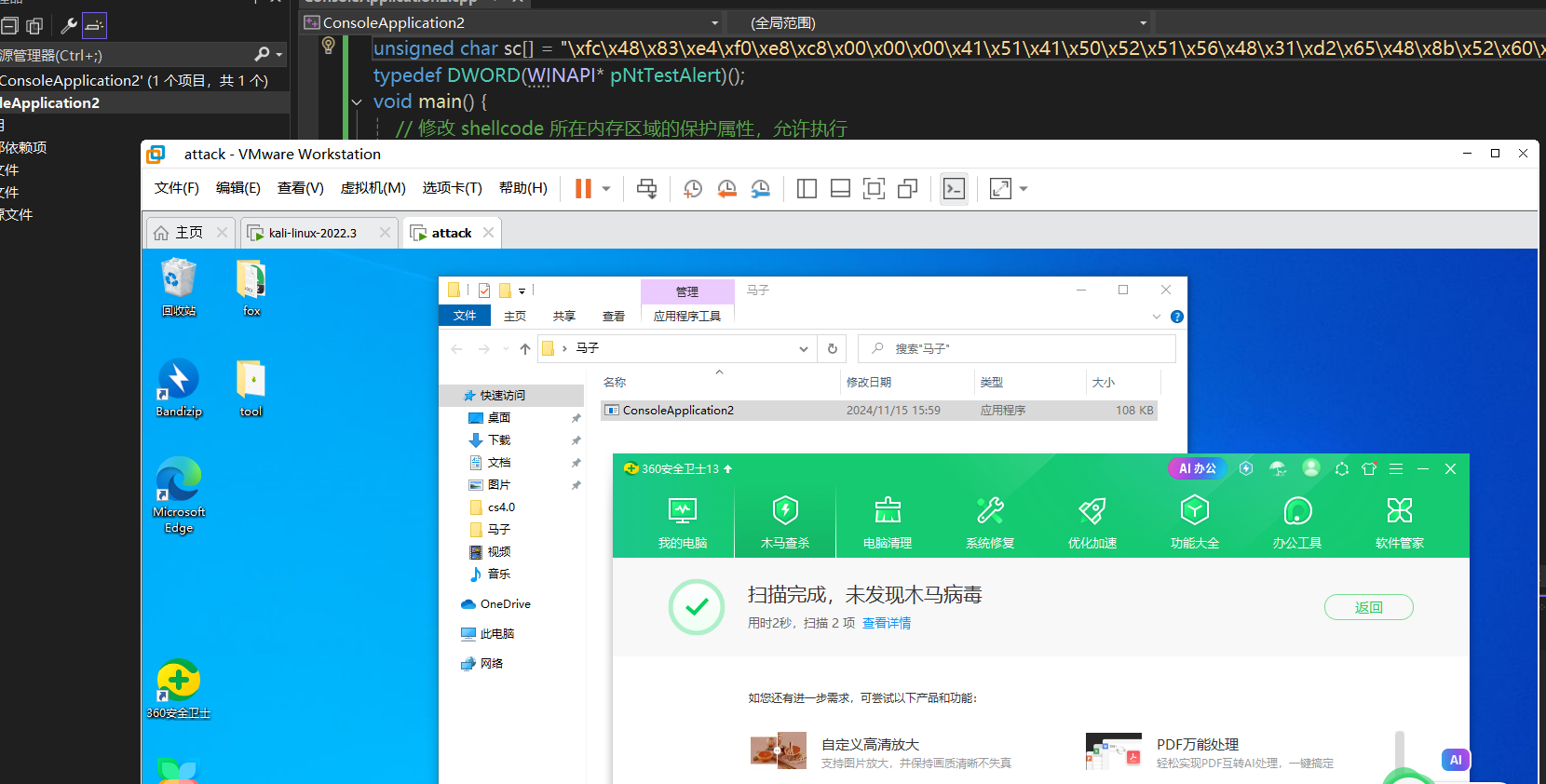Screen dimensions: 1546x784
Task: Open the Explorer 文件 ribbon tab
Action: point(465,316)
